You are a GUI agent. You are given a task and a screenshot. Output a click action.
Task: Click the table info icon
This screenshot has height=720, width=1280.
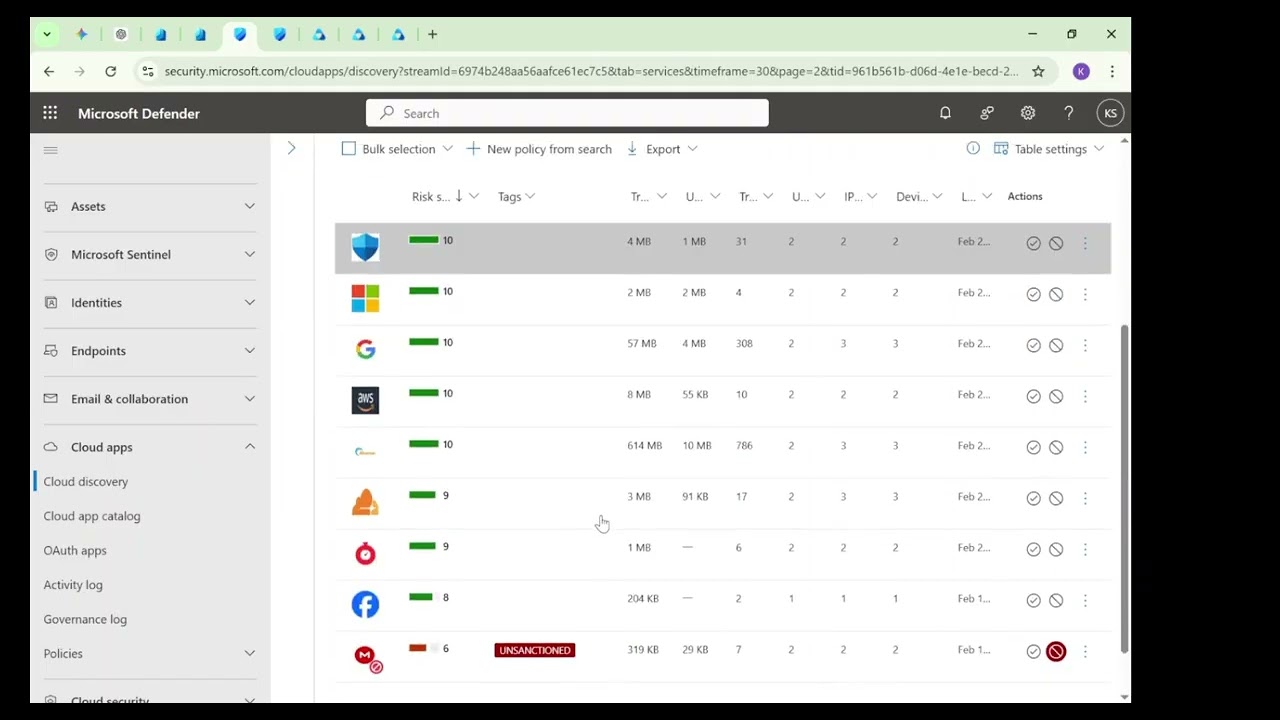point(973,148)
